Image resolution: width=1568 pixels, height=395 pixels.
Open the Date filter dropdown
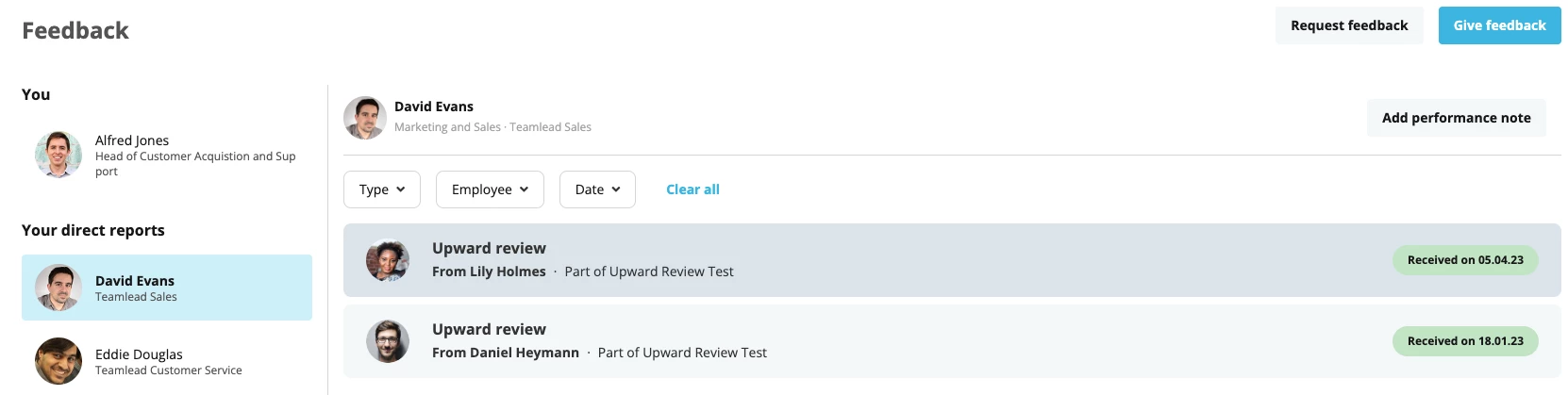pyautogui.click(x=597, y=189)
